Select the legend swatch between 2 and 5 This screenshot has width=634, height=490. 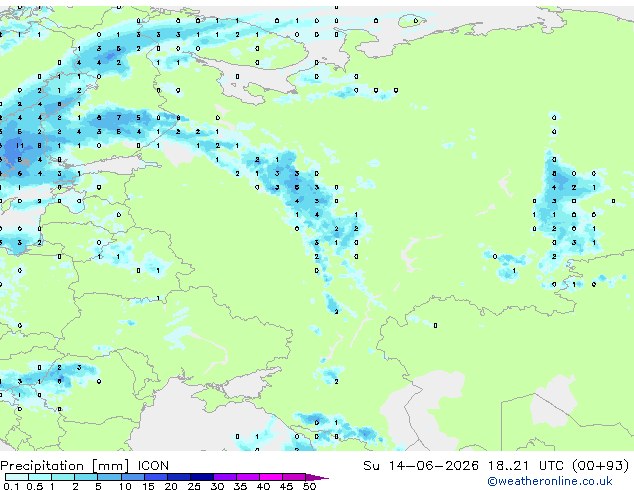86,477
